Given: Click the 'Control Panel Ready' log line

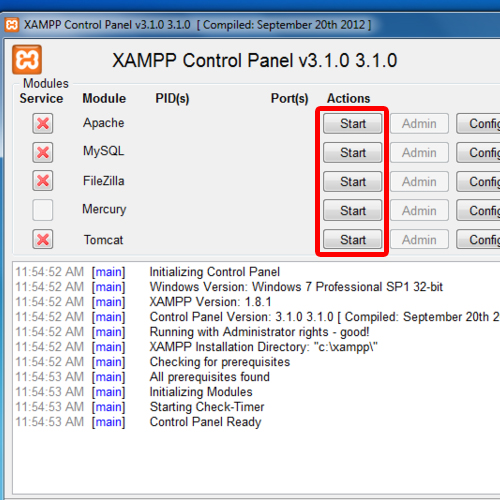Looking at the screenshot, I should [205, 422].
